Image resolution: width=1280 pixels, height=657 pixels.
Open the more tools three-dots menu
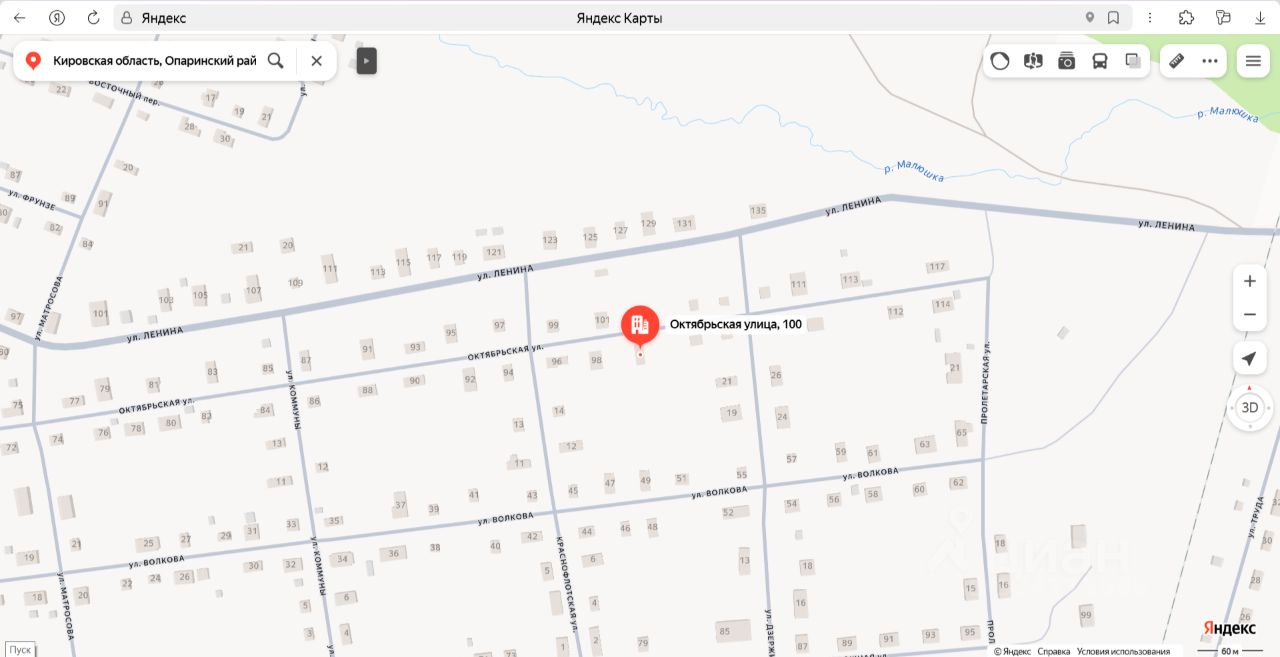1210,61
